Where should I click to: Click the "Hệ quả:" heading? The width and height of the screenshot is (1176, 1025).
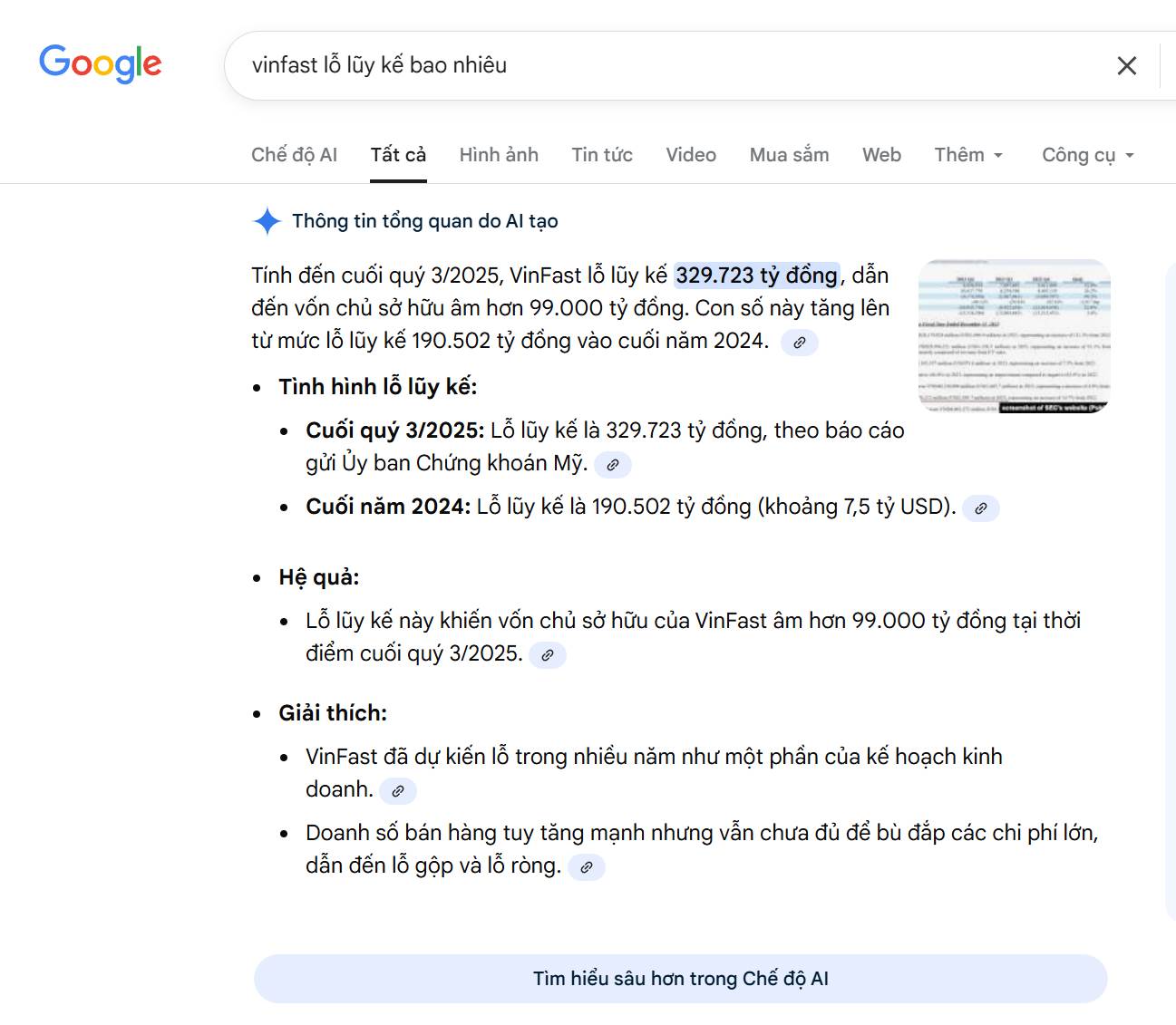pyautogui.click(x=319, y=577)
